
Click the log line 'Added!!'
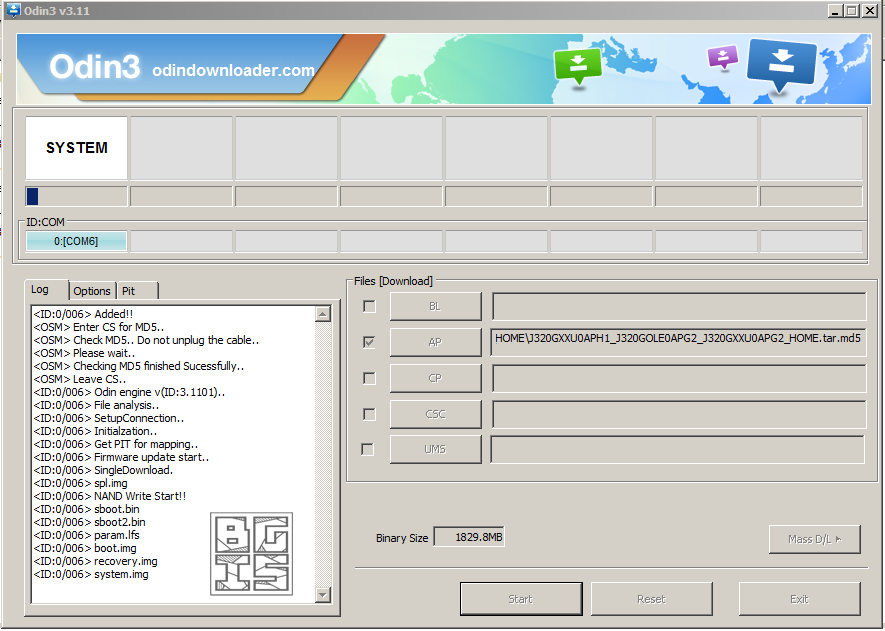coord(84,314)
